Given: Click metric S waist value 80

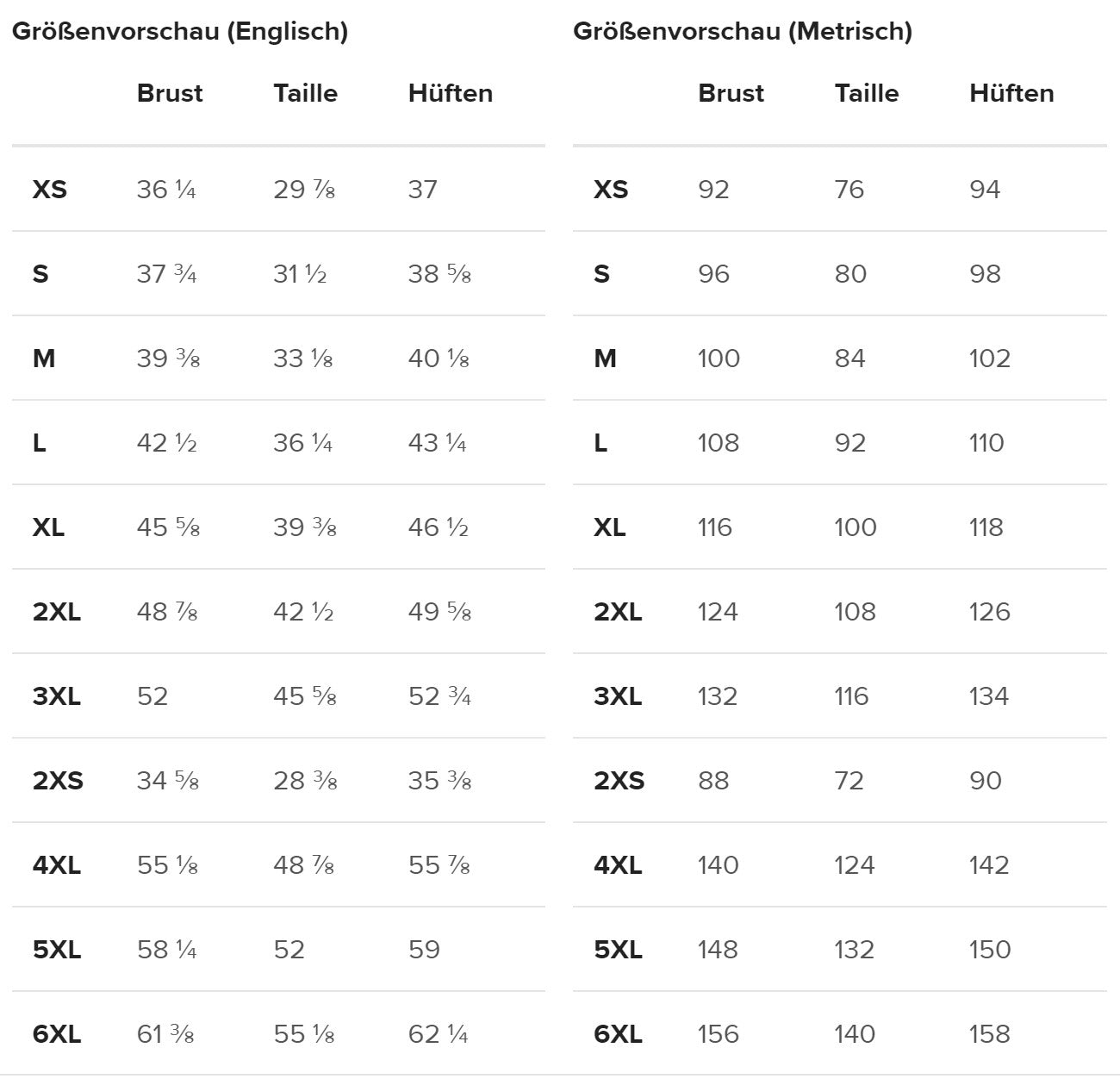Looking at the screenshot, I should pos(850,274).
